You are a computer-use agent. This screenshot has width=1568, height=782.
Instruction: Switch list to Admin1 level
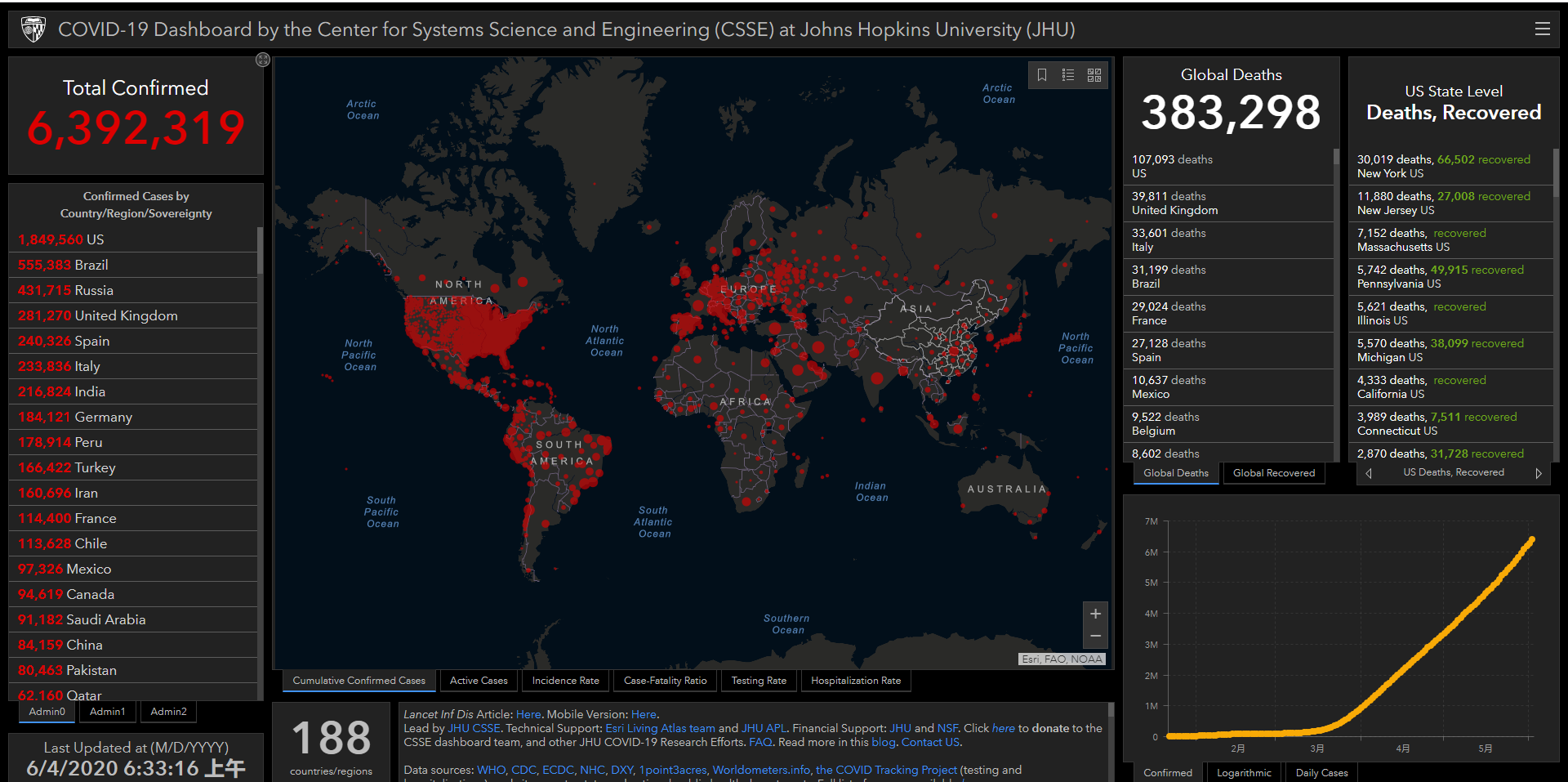(x=108, y=712)
